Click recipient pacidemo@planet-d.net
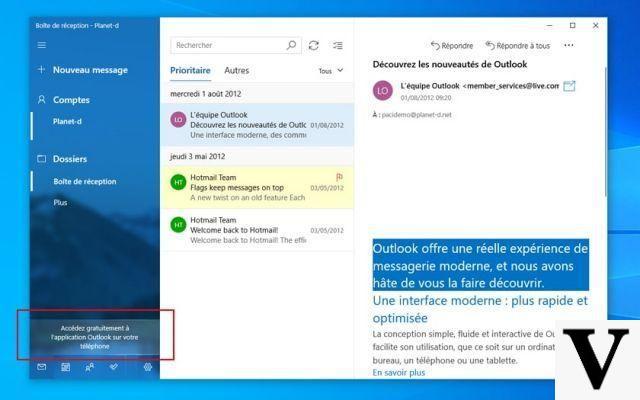The height and width of the screenshot is (400, 640). pos(416,115)
